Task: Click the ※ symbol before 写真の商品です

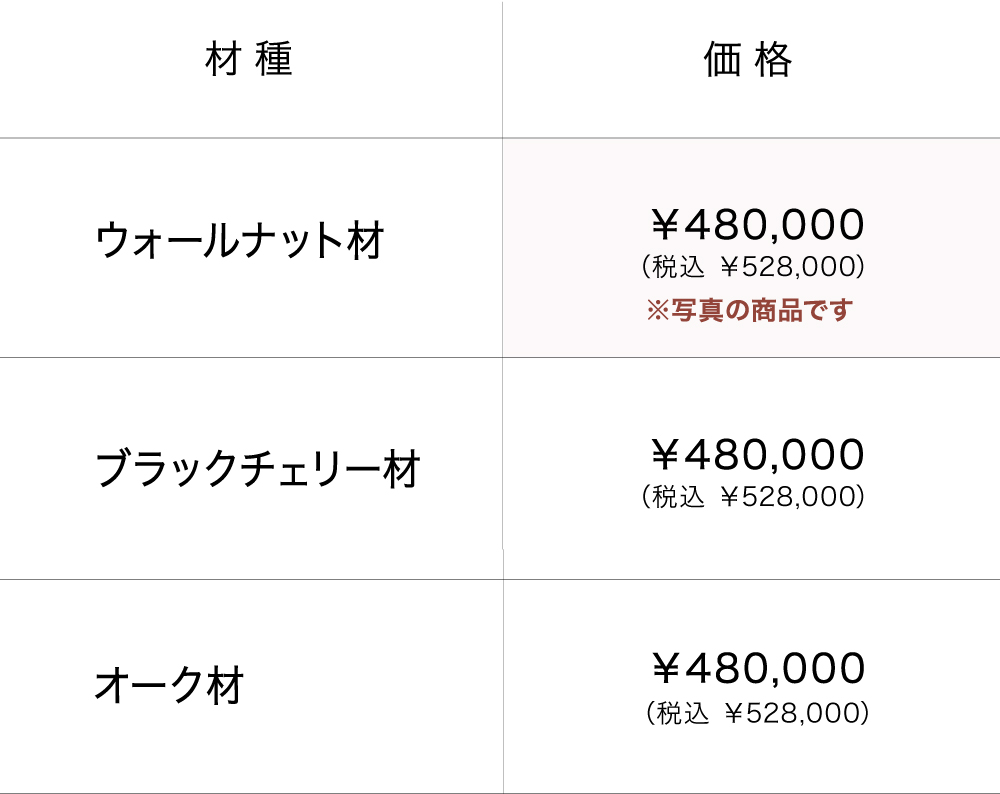Action: pyautogui.click(x=657, y=311)
